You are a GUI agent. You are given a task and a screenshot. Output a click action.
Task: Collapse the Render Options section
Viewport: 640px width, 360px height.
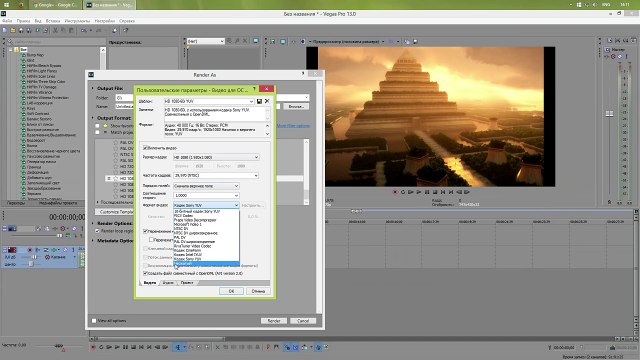point(93,223)
